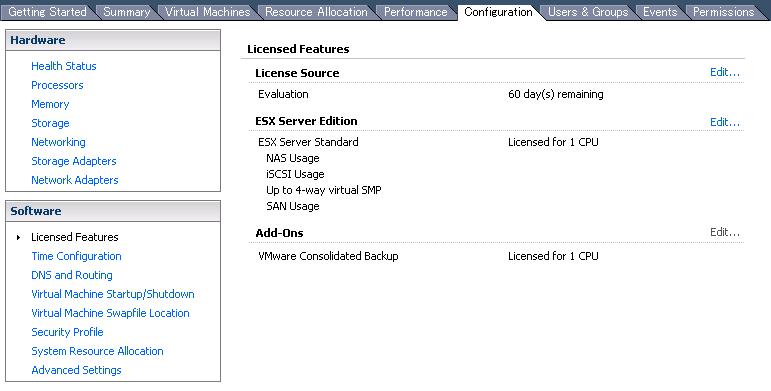Edit the License Source
771x391 pixels.
[x=725, y=72]
